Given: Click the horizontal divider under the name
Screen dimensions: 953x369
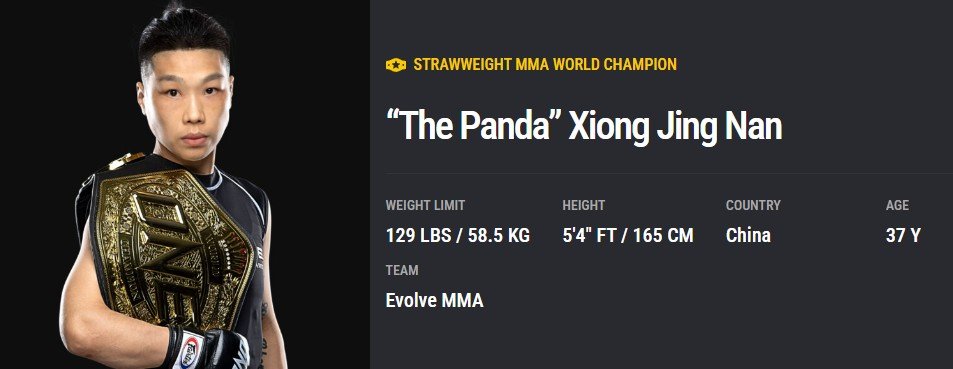Looking at the screenshot, I should pos(669,173).
